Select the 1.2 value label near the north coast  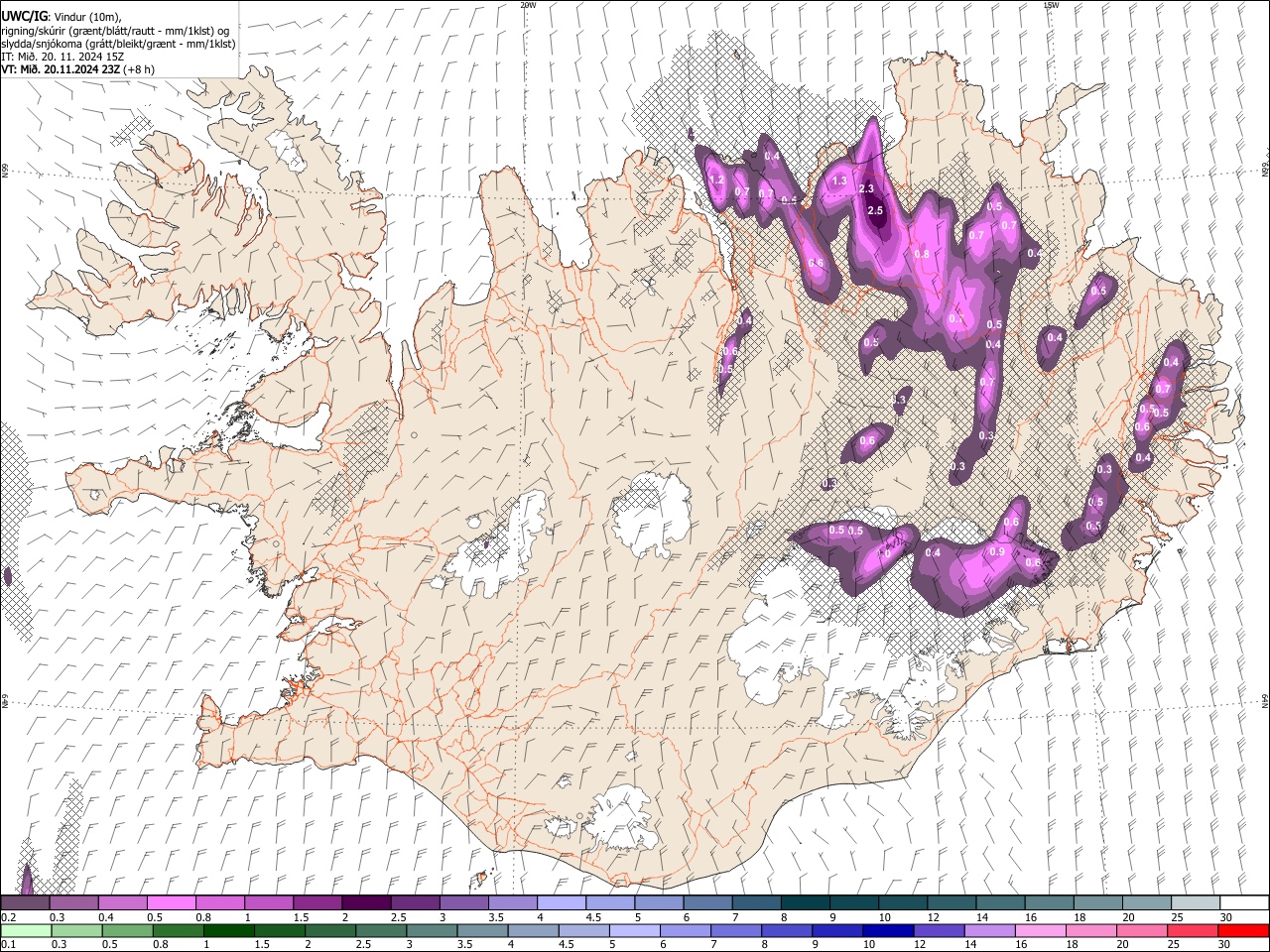click(716, 179)
